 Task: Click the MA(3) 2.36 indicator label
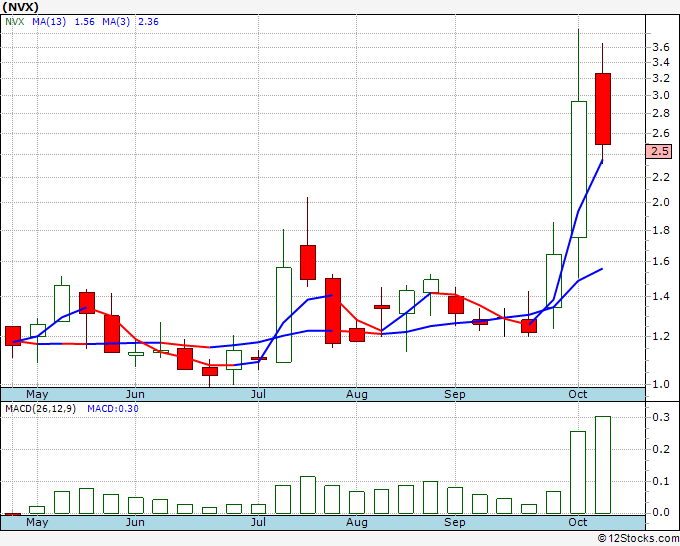135,22
